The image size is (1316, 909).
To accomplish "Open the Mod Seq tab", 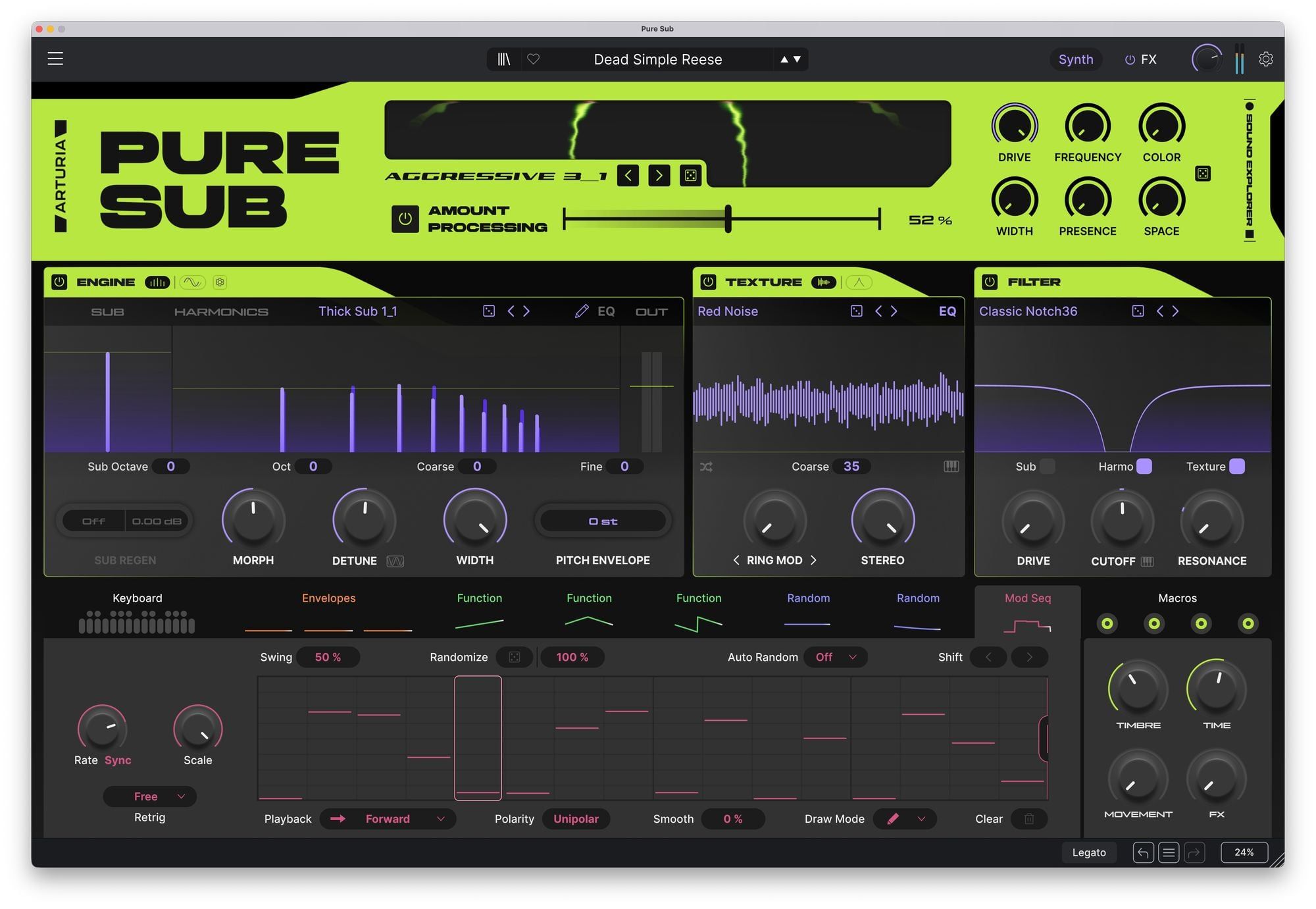I will tap(1027, 612).
